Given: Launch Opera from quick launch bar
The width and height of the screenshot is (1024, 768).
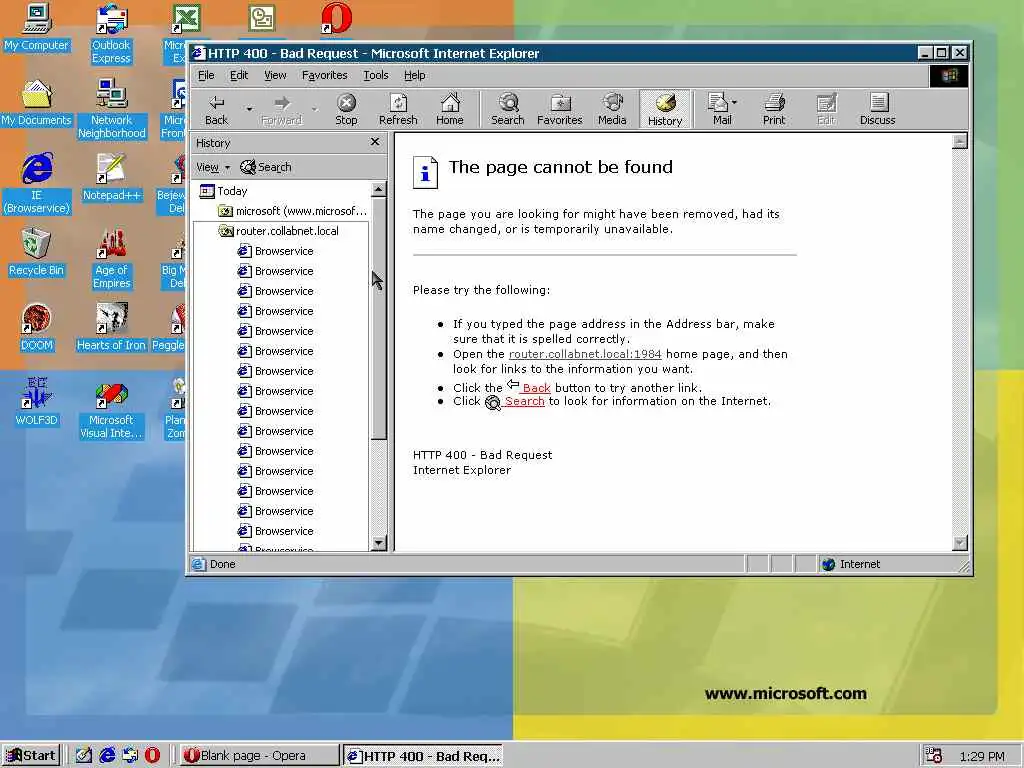Looking at the screenshot, I should [x=152, y=756].
